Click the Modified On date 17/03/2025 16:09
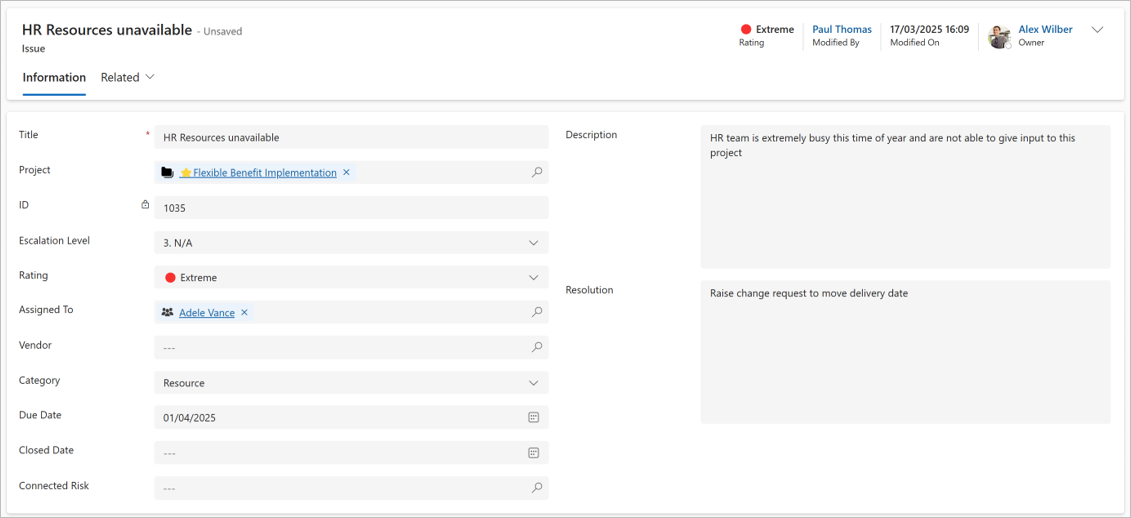Screen dimensions: 1131x518 click(x=930, y=30)
